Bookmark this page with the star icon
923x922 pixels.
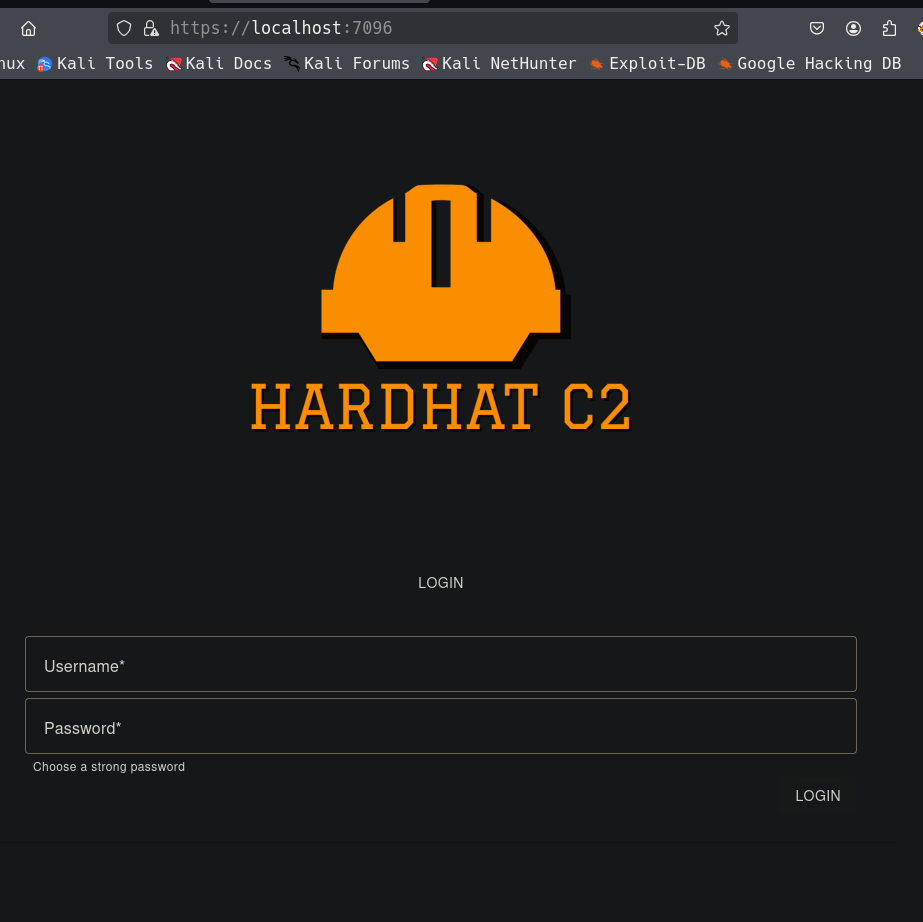tap(721, 28)
